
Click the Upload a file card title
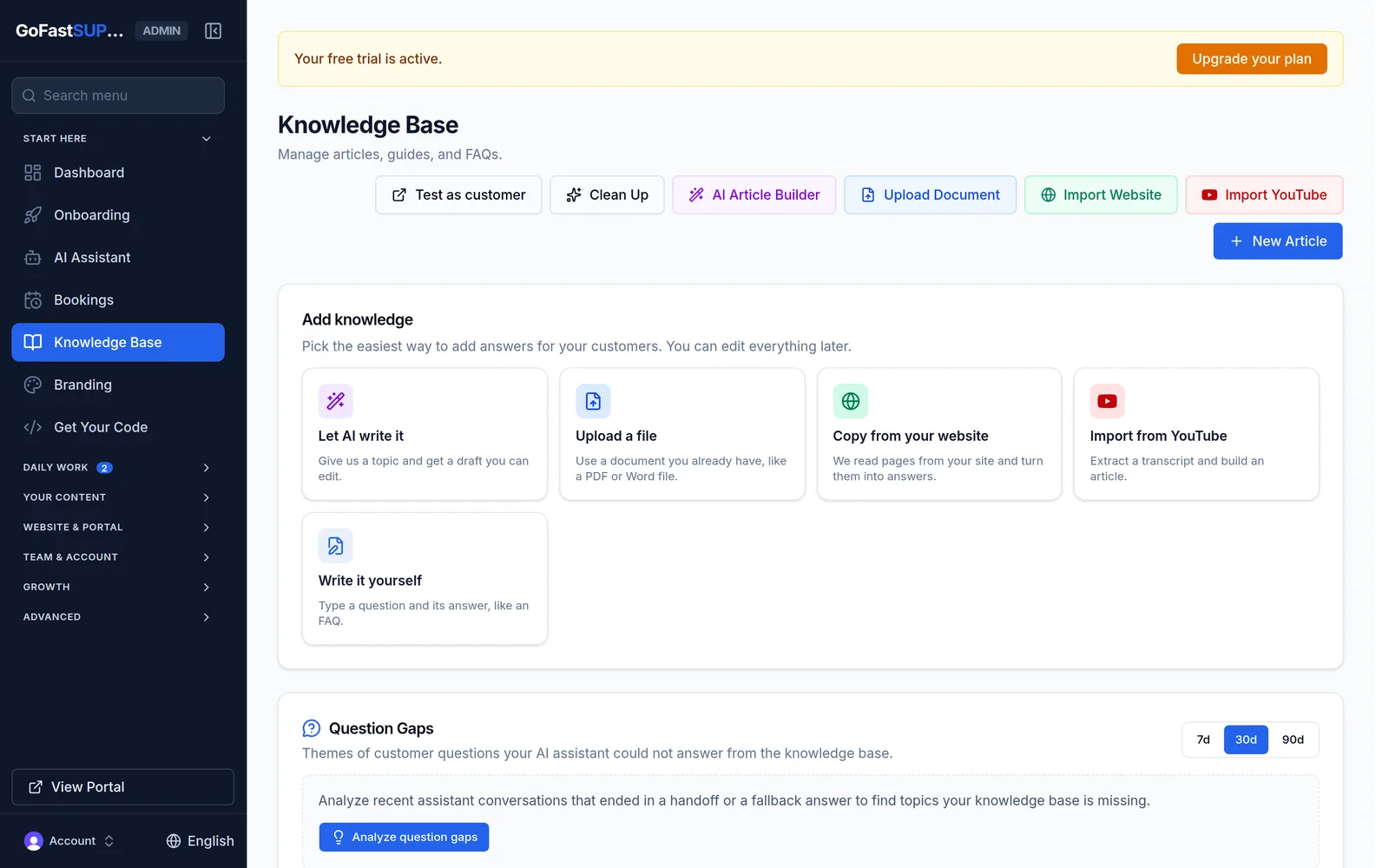click(x=616, y=436)
